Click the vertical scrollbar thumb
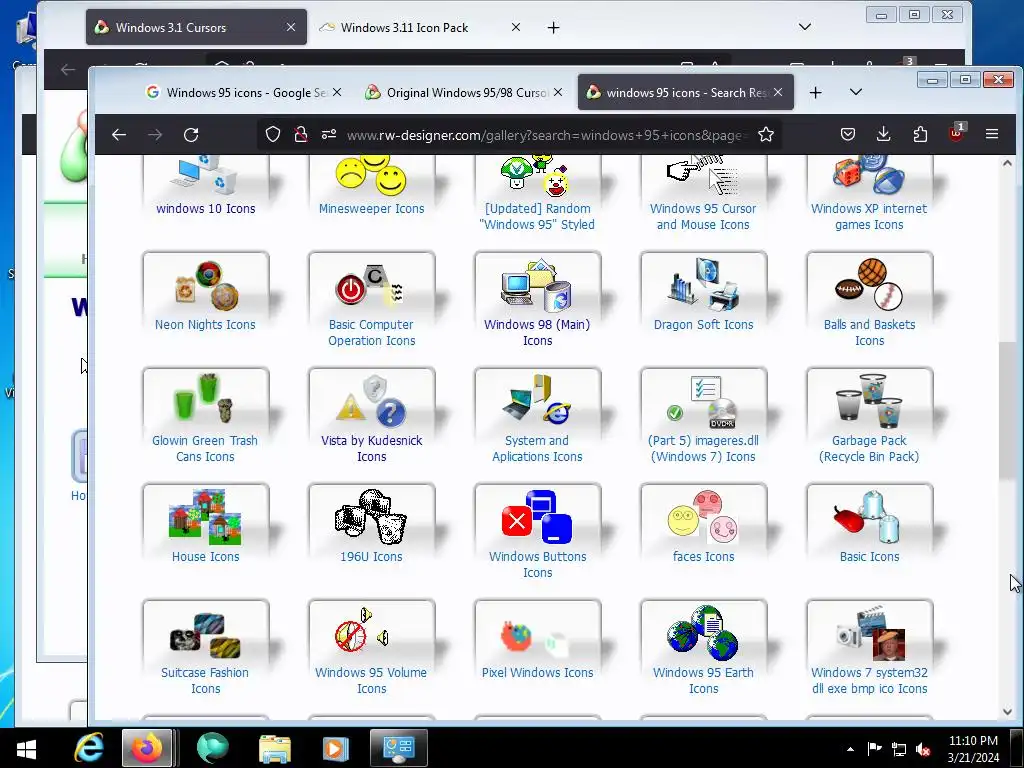Viewport: 1024px width, 768px height. pos(1007,410)
